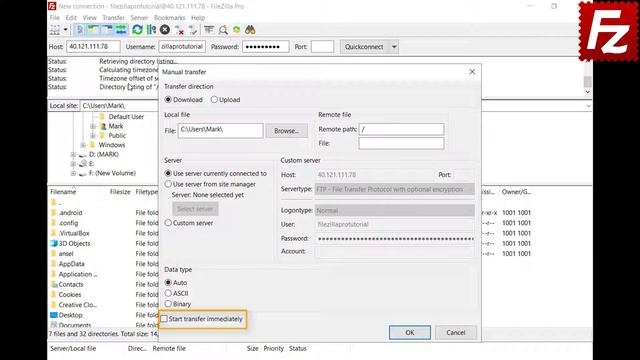Click the Windows folder icon in tree
Image resolution: width=640 pixels, height=360 pixels.
click(x=93, y=145)
